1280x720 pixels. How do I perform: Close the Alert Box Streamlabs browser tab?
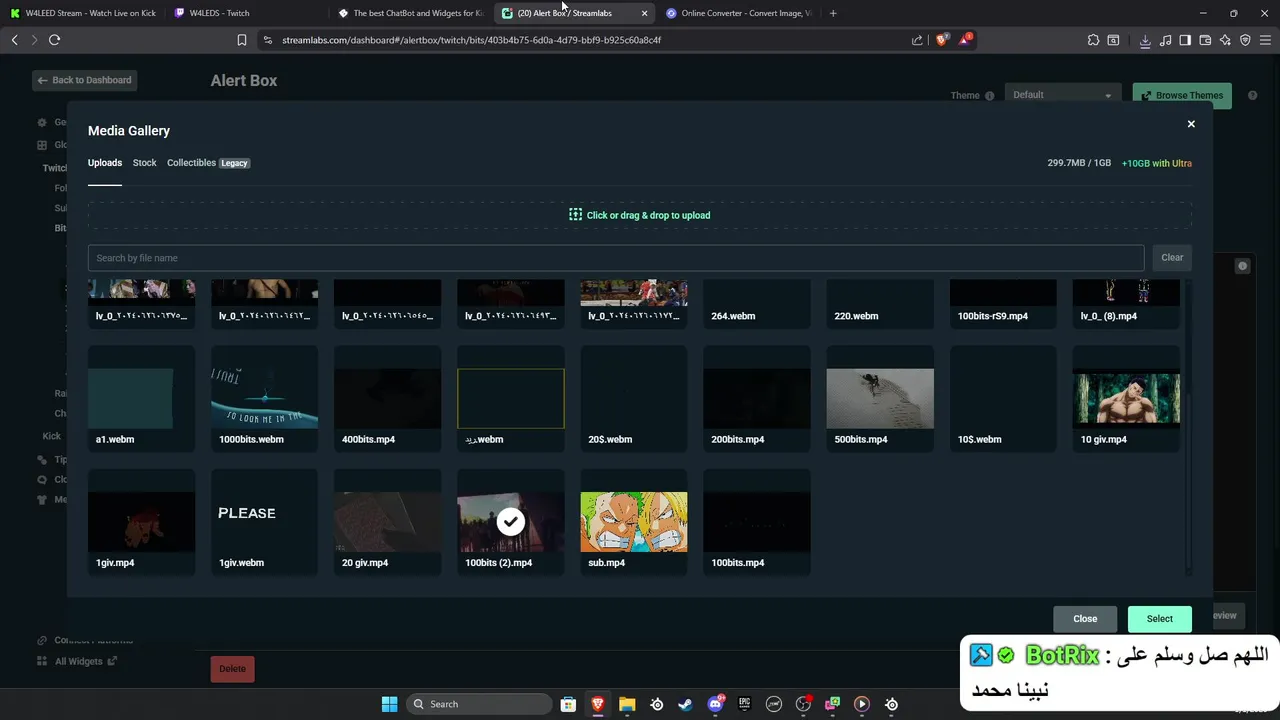pyautogui.click(x=644, y=13)
